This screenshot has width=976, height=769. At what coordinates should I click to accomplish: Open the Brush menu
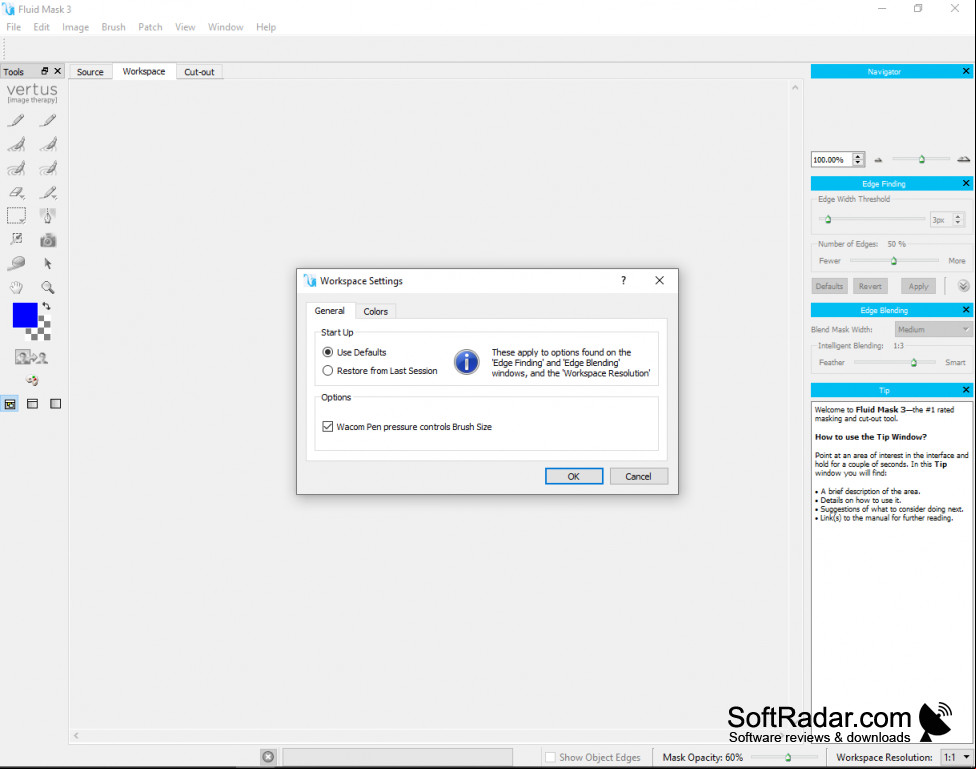coord(113,27)
